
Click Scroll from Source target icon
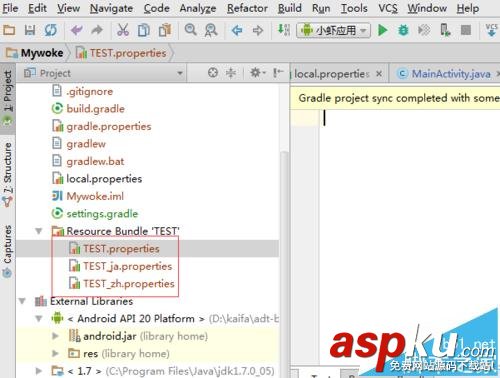click(213, 72)
